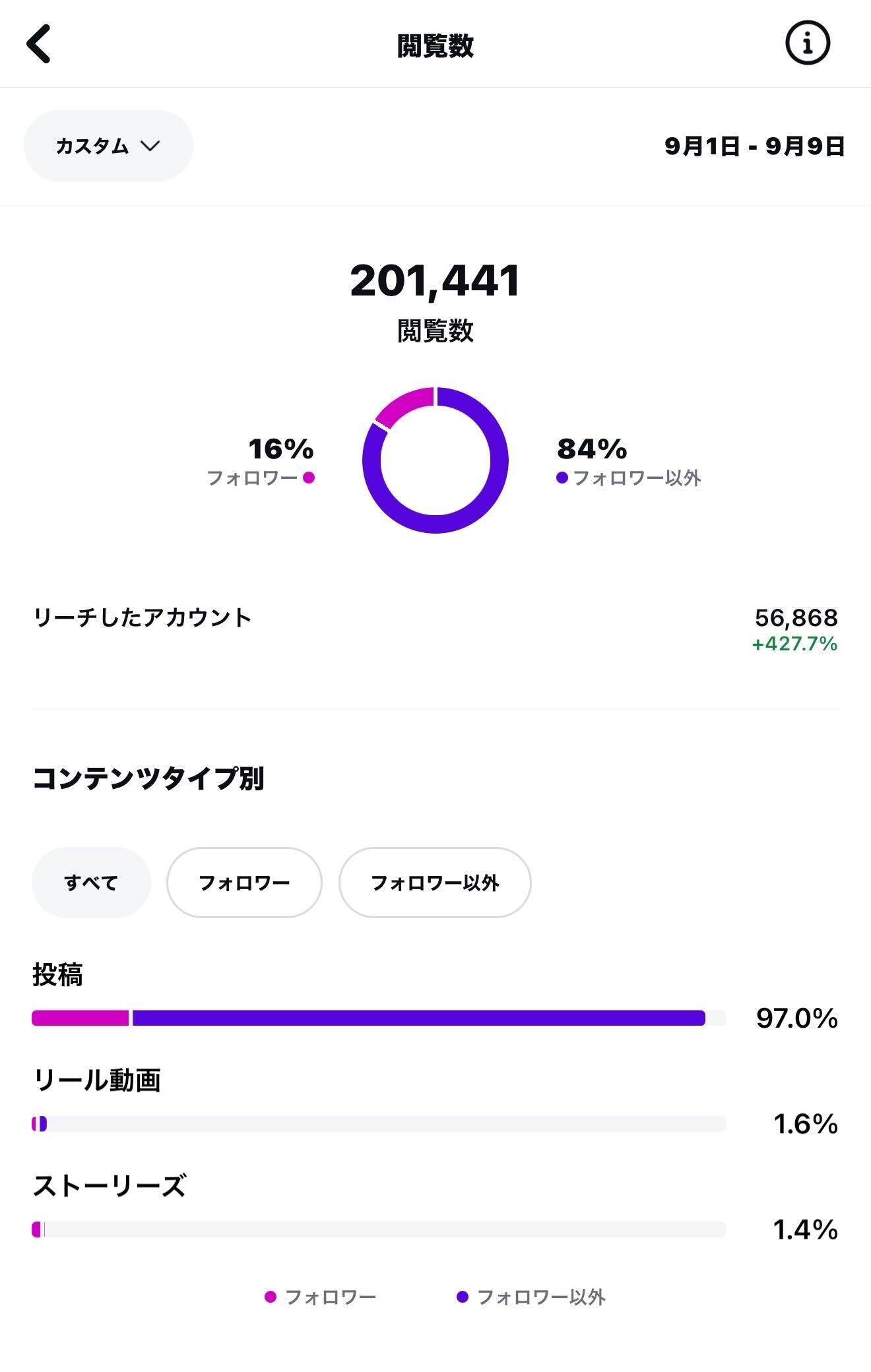871x1372 pixels.
Task: Select the すべて filter chip
Action: click(x=91, y=883)
